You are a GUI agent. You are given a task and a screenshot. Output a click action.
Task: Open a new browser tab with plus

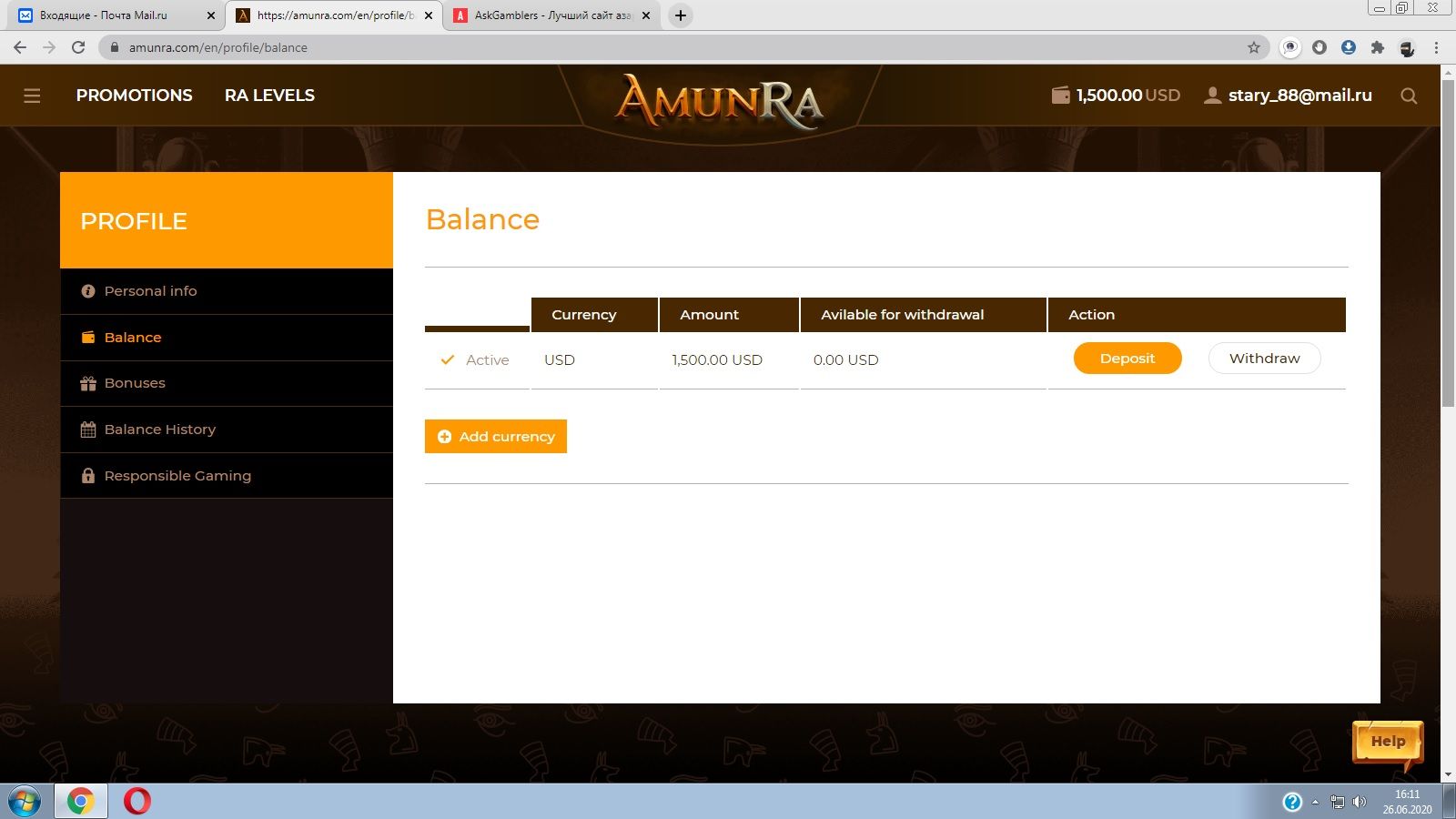click(680, 15)
